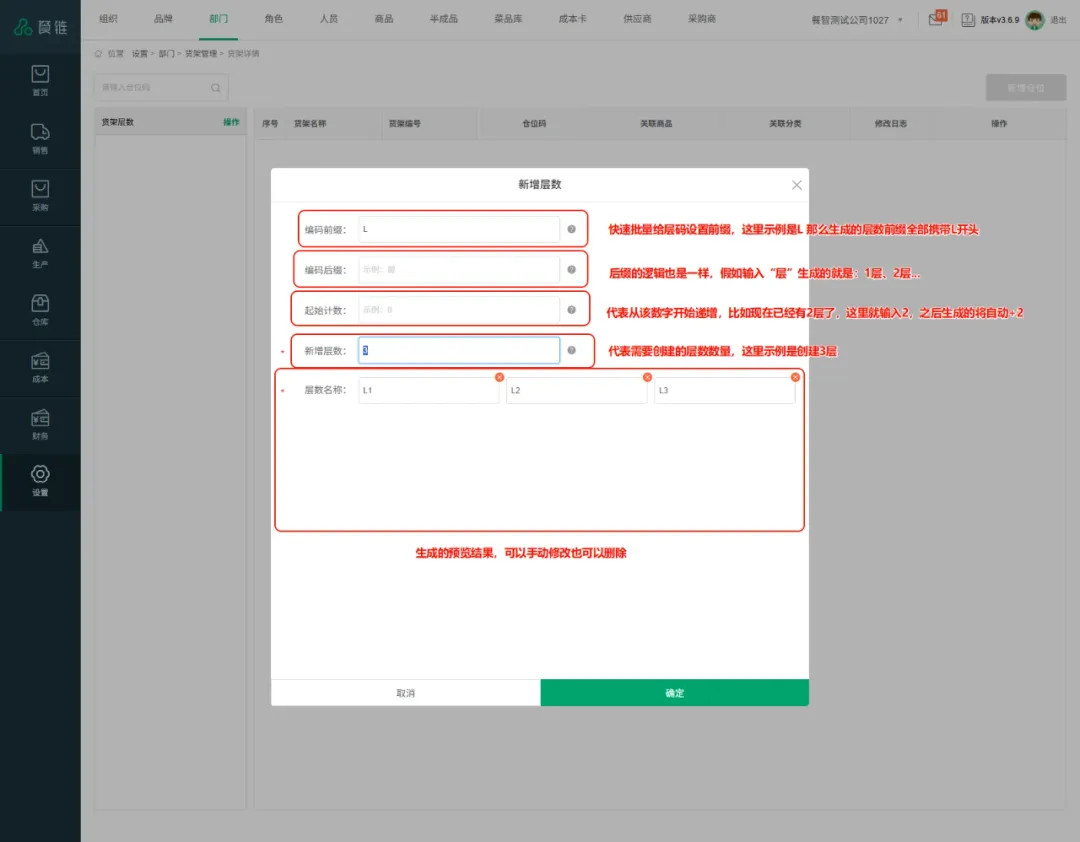Image resolution: width=1080 pixels, height=842 pixels.
Task: Delete the L2 layer name entry
Action: [x=647, y=377]
